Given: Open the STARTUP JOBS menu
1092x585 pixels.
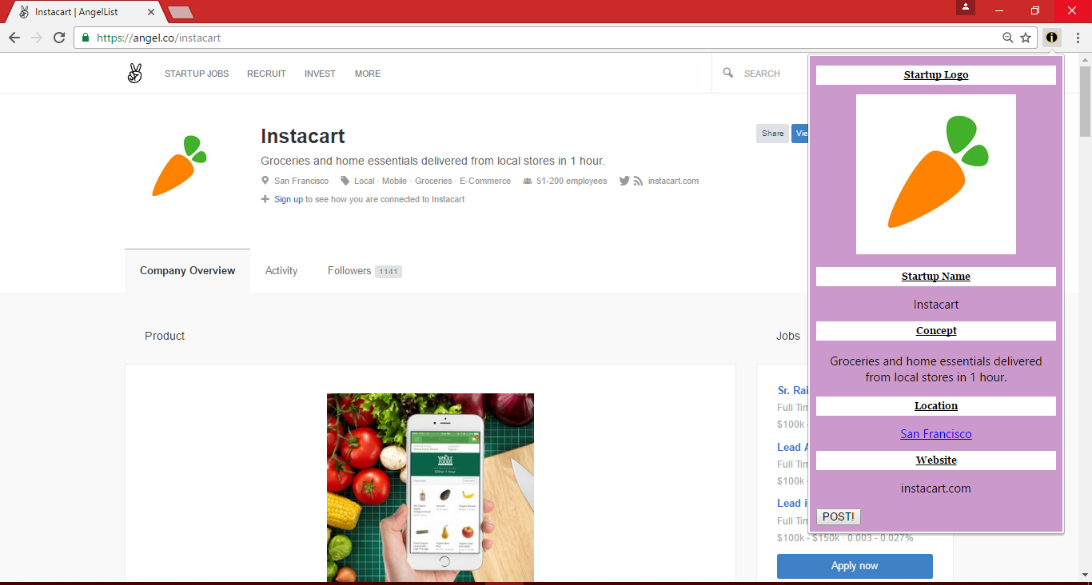Looking at the screenshot, I should pyautogui.click(x=196, y=74).
